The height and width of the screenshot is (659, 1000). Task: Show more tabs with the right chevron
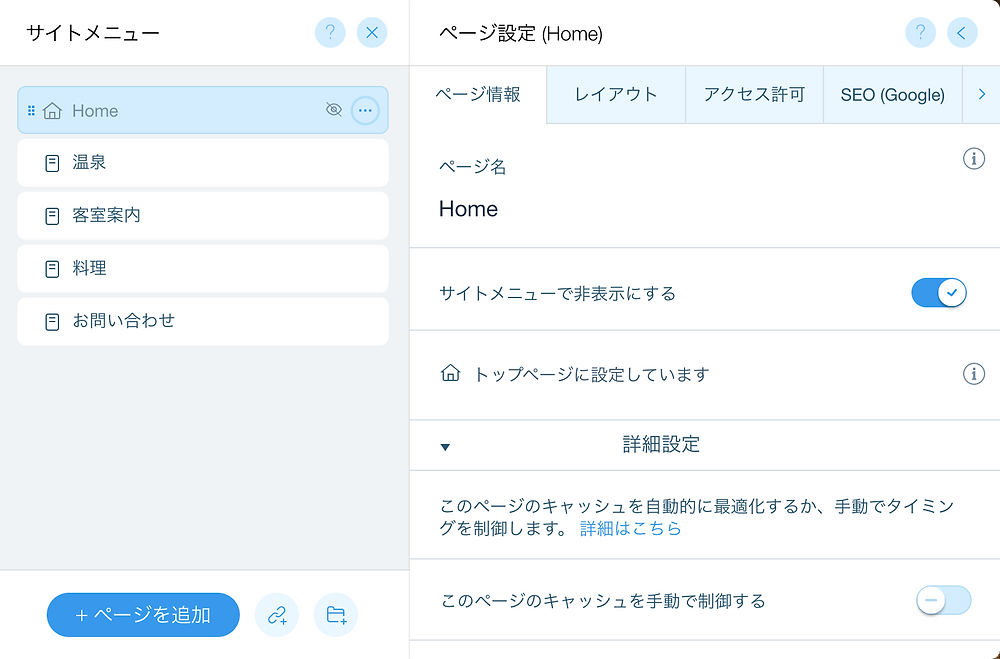coord(982,94)
